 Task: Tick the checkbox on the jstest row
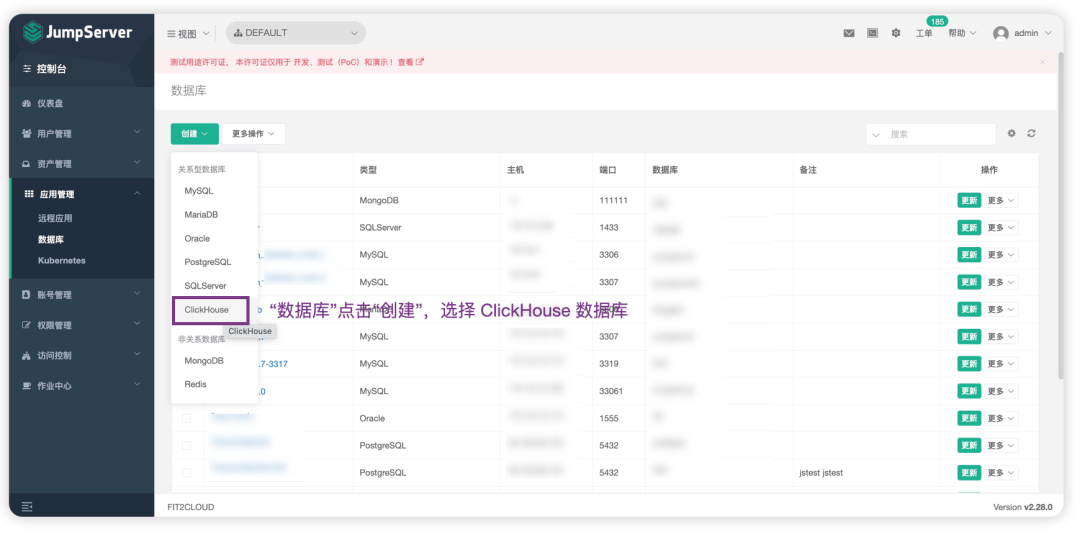pos(186,473)
